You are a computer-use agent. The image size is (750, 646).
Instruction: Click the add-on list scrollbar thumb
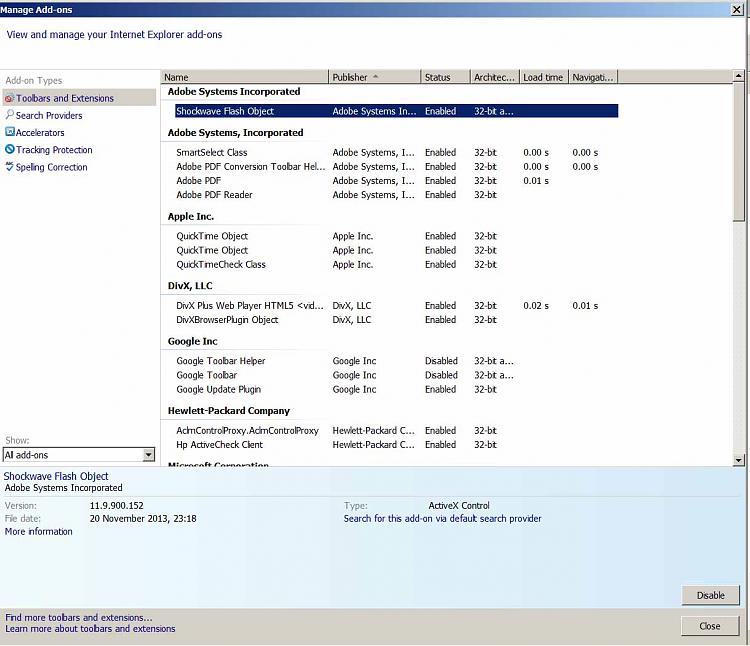pos(739,152)
